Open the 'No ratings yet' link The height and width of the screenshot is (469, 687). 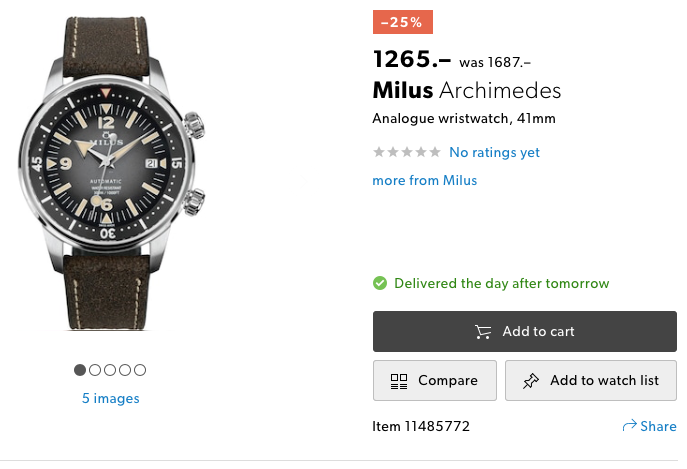click(x=494, y=152)
